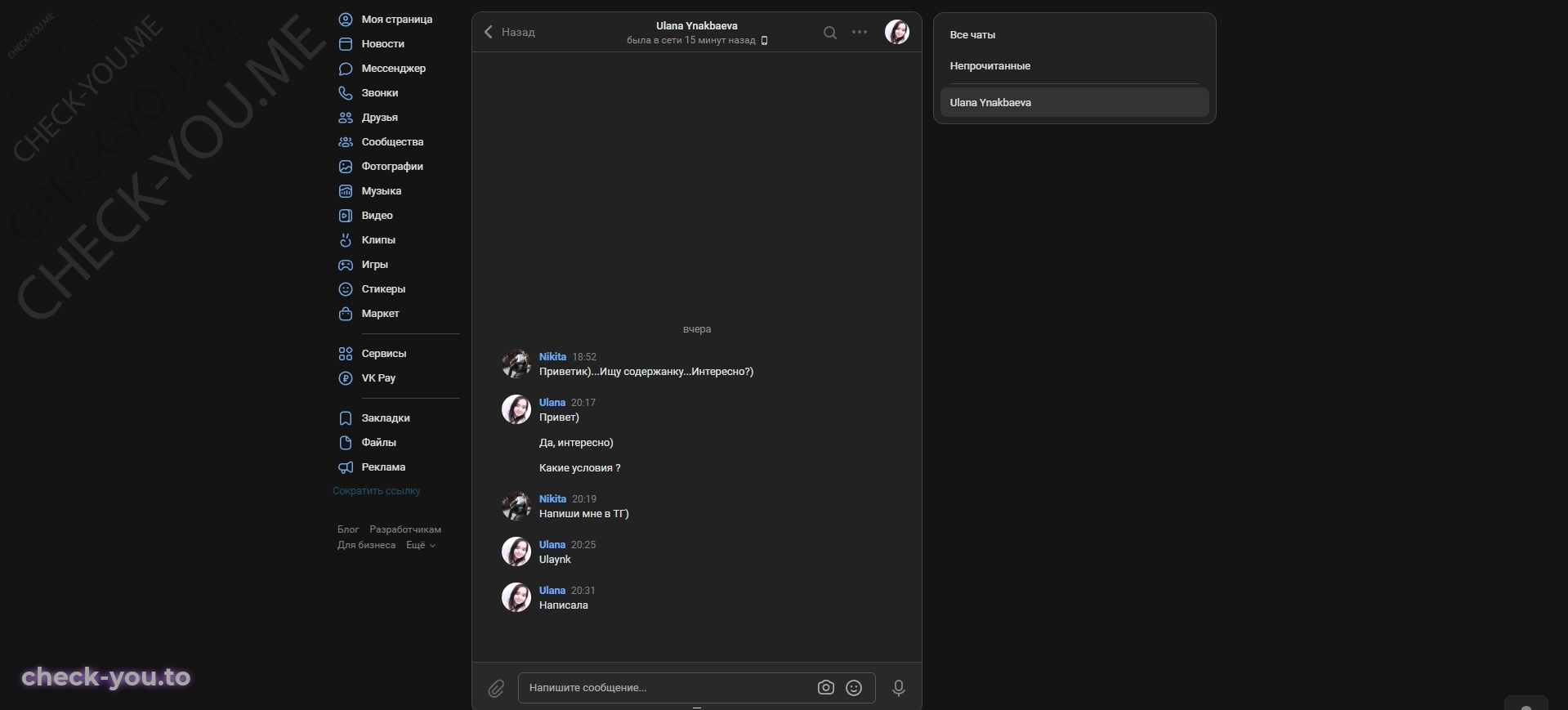Open the Маркет shopping bag icon
1568x710 pixels.
(x=346, y=314)
